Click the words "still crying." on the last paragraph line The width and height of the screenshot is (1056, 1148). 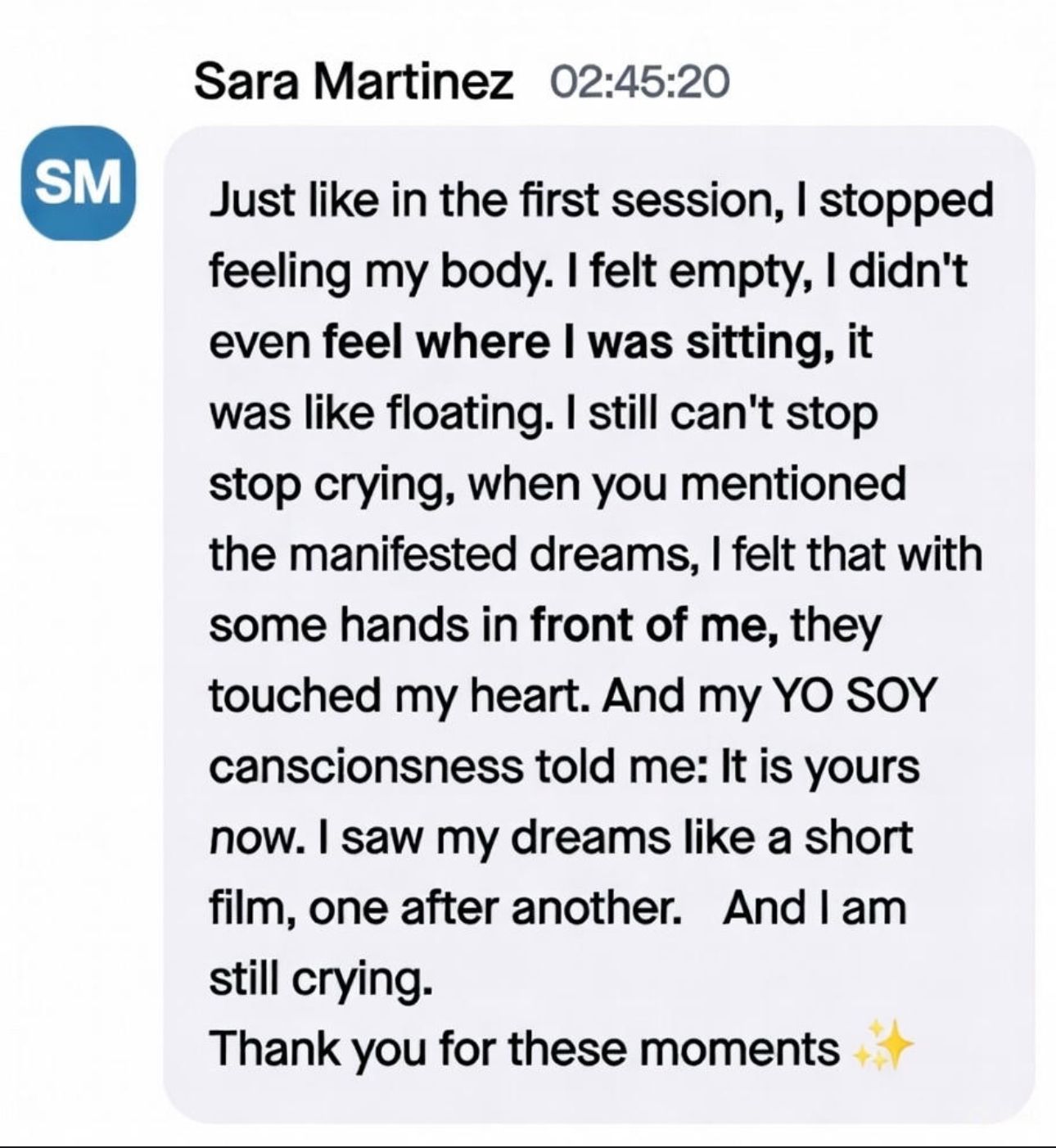[321, 979]
